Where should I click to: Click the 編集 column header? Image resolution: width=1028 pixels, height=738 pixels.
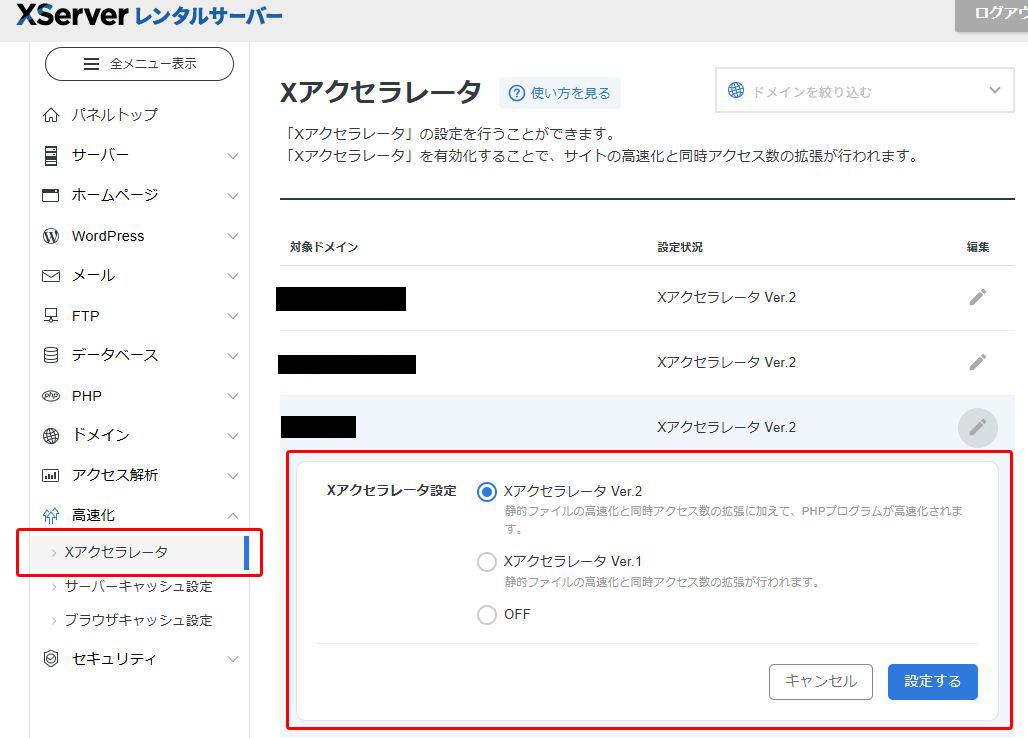click(x=978, y=247)
